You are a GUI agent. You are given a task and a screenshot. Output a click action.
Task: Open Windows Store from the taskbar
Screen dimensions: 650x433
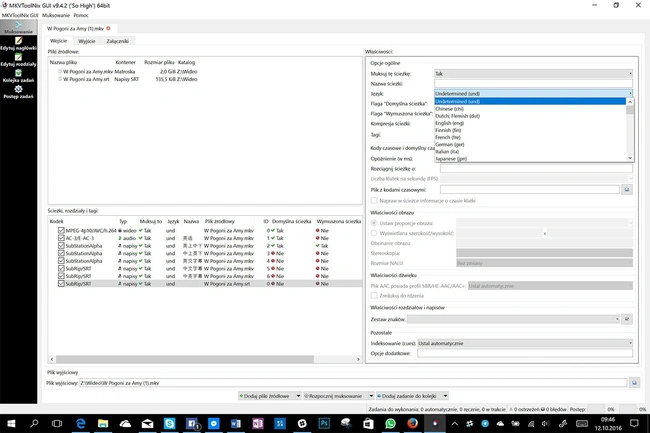point(368,423)
